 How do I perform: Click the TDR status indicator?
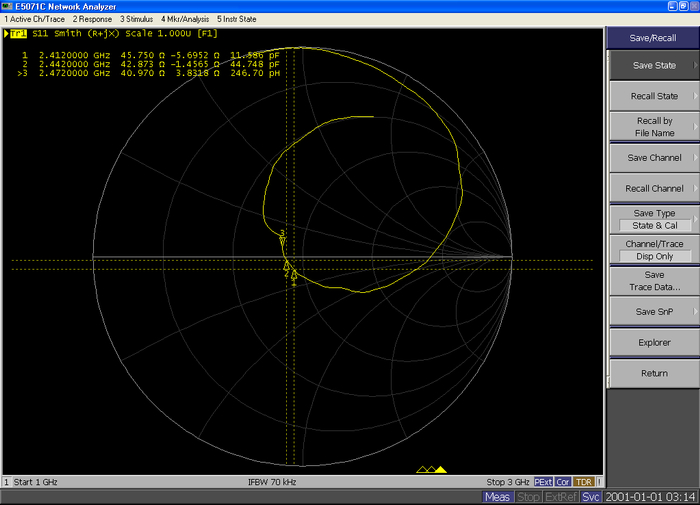coord(584,482)
